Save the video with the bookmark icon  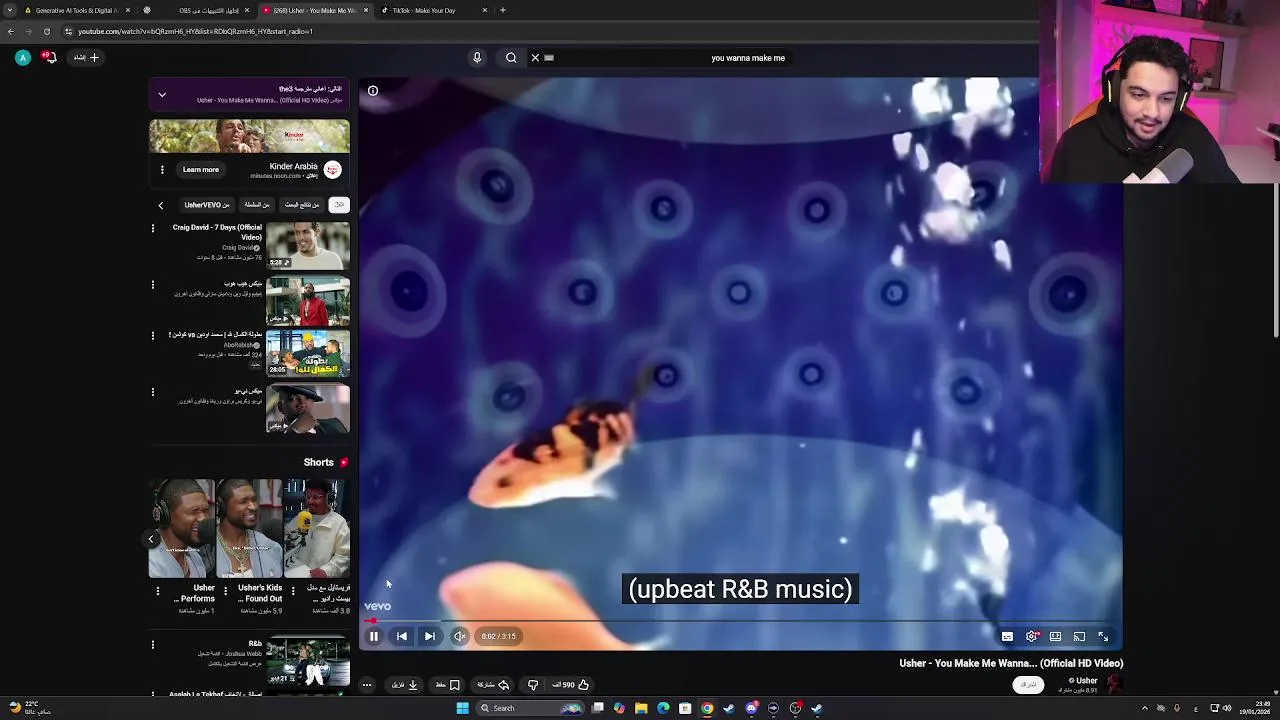tap(448, 685)
